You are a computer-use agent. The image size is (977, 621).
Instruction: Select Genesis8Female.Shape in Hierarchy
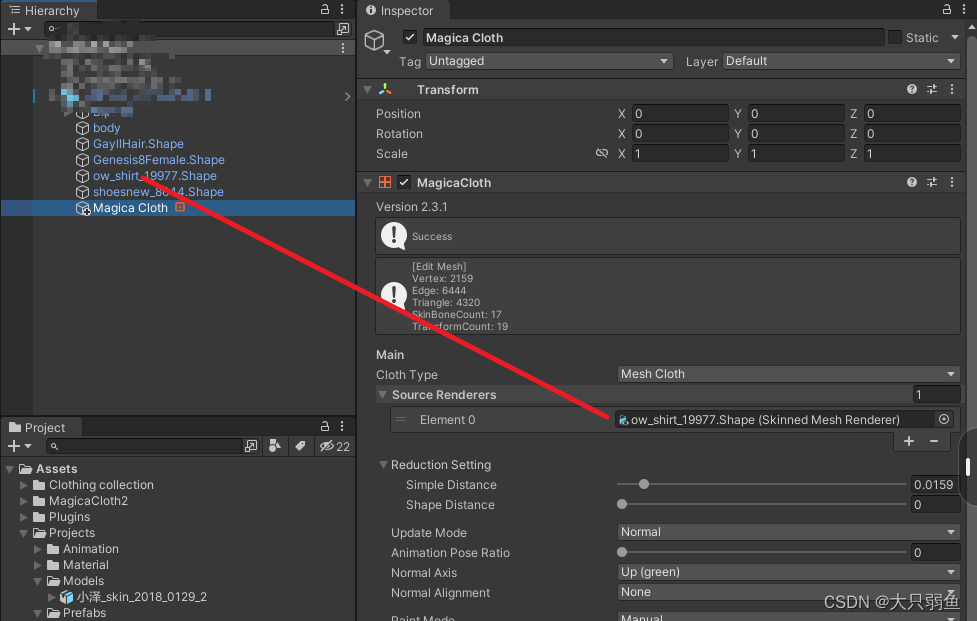tap(158, 160)
